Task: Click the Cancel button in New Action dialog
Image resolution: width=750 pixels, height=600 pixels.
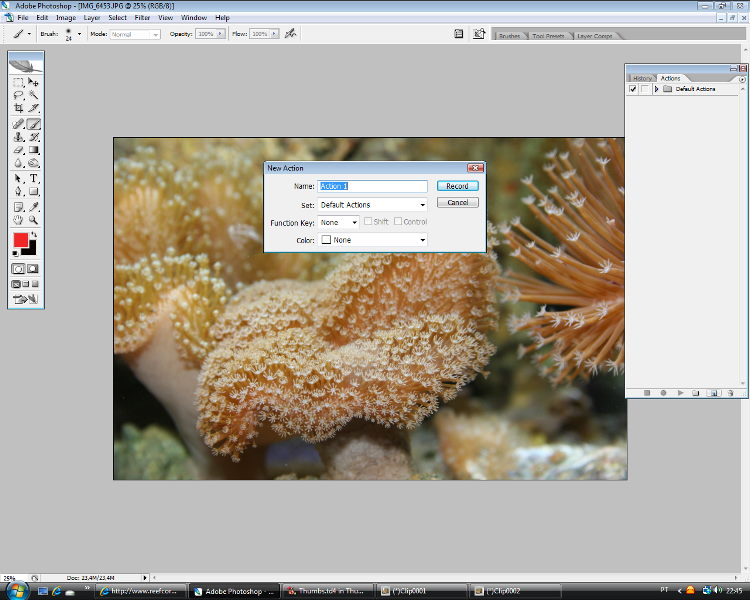Action: click(457, 202)
